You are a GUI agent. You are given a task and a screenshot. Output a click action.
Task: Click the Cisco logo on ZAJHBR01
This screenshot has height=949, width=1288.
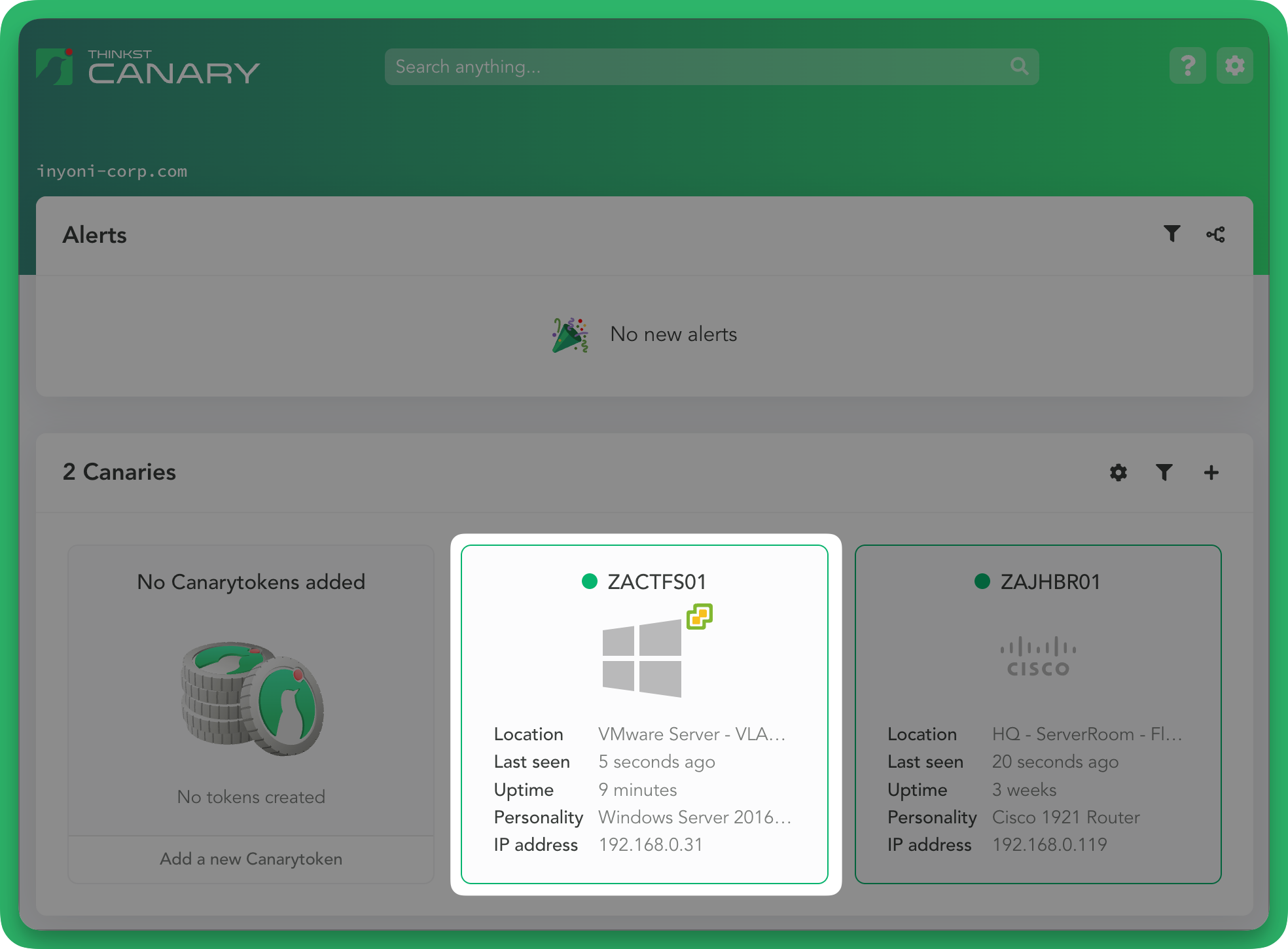coord(1038,657)
